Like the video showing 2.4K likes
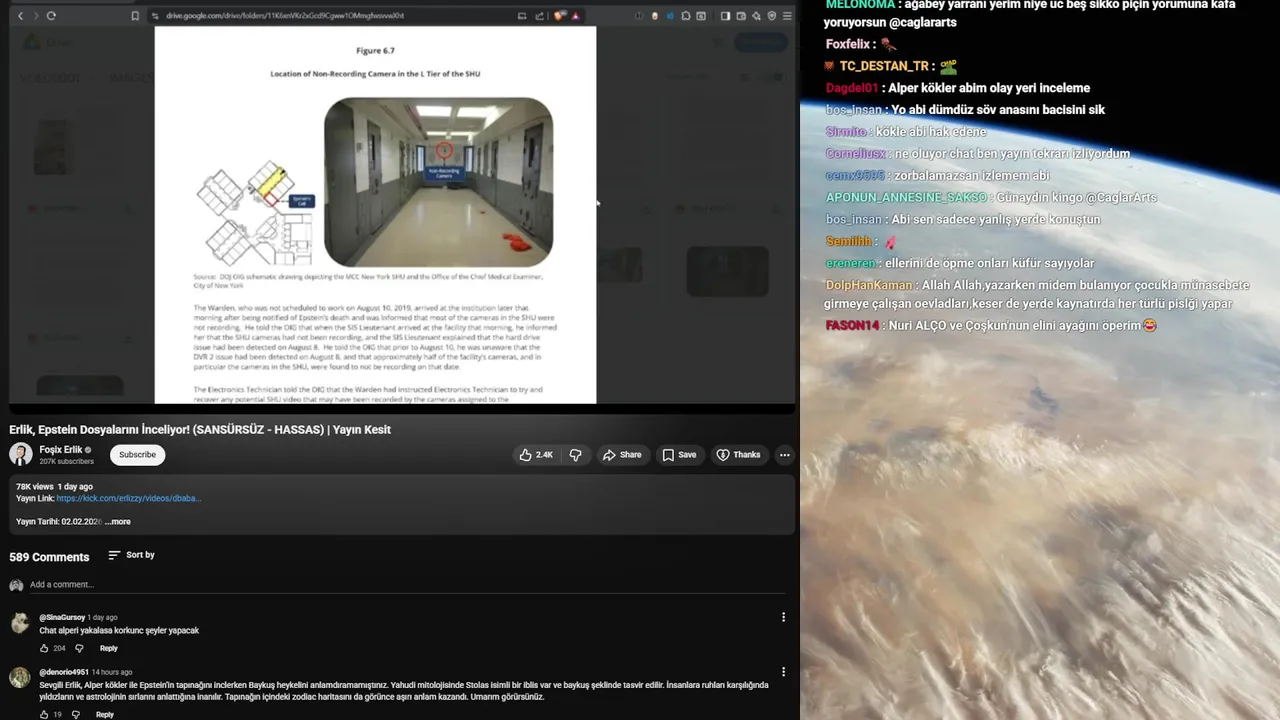1280x720 pixels. point(535,455)
